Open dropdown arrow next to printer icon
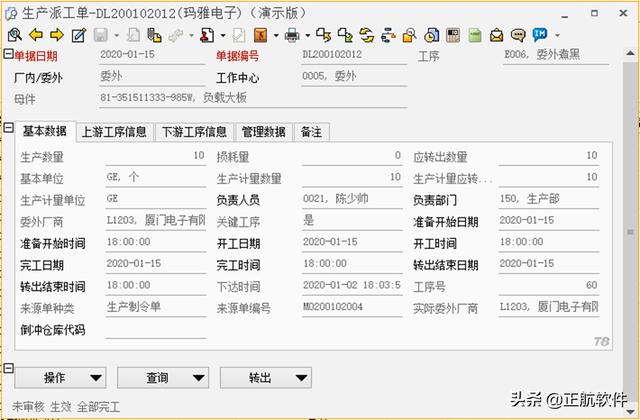 click(308, 36)
